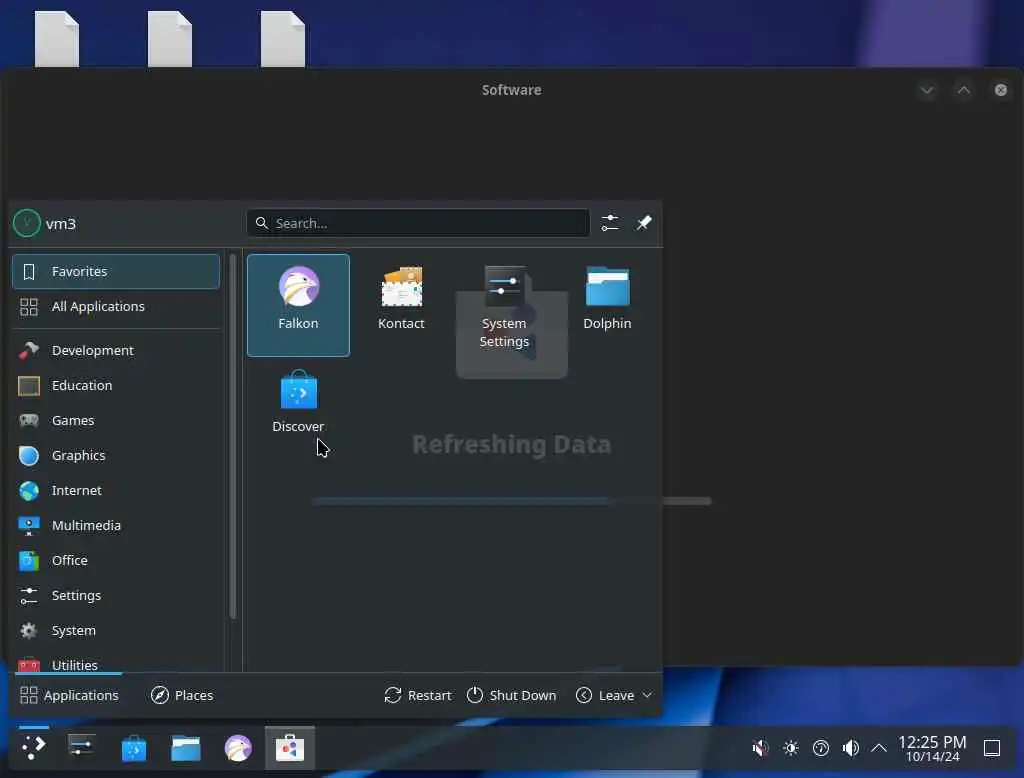
Task: Click the Leave button
Action: pyautogui.click(x=605, y=695)
